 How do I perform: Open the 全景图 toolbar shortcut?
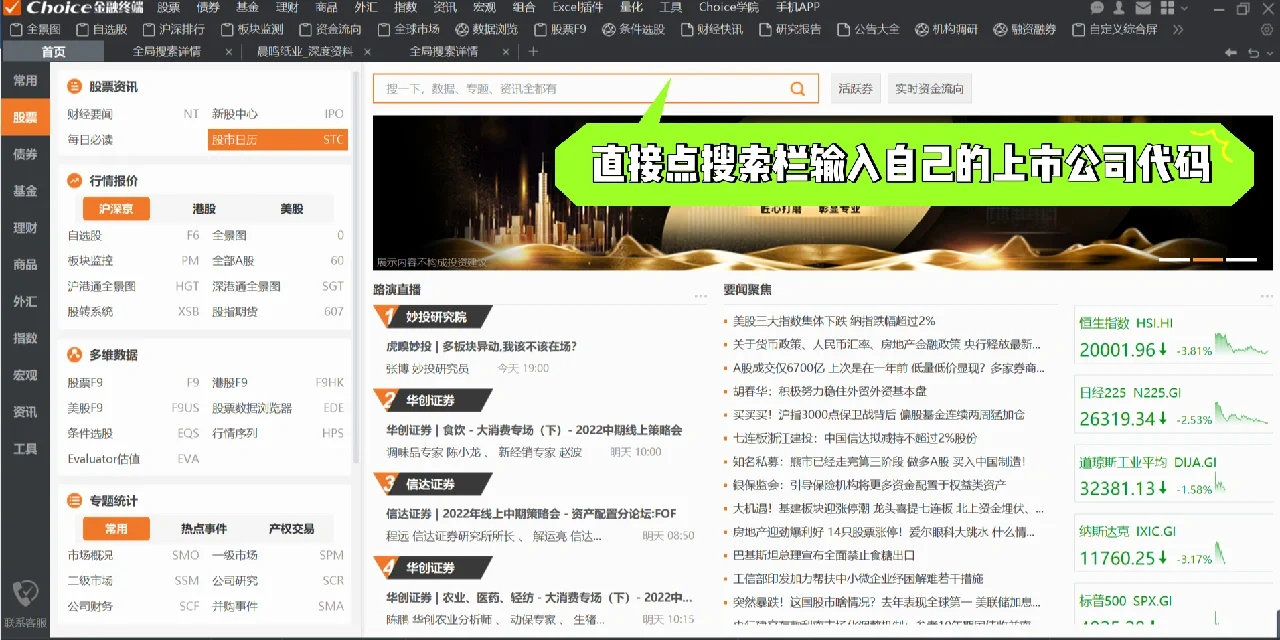(36, 29)
